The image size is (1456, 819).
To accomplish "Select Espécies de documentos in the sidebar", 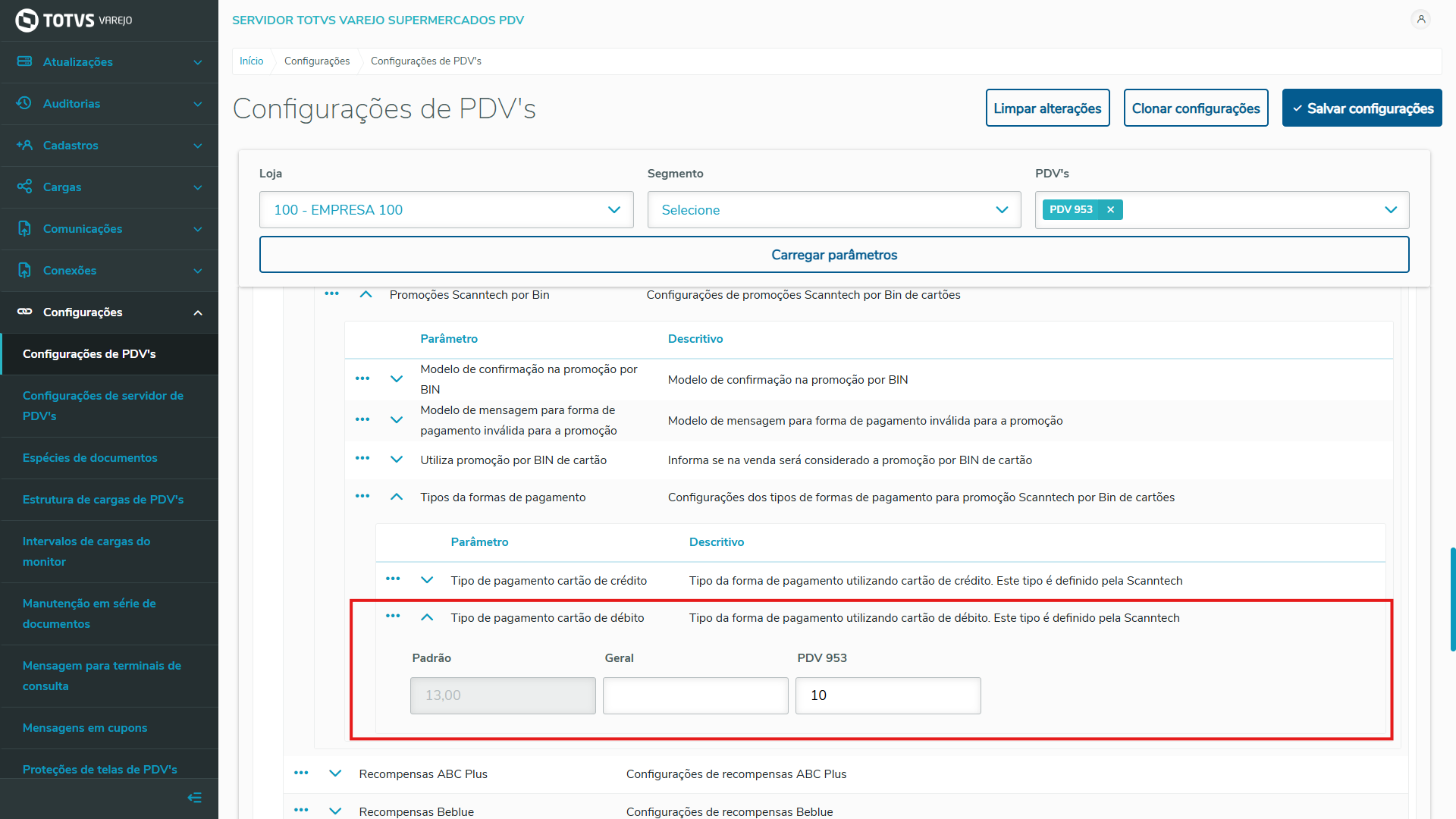I will coord(89,457).
